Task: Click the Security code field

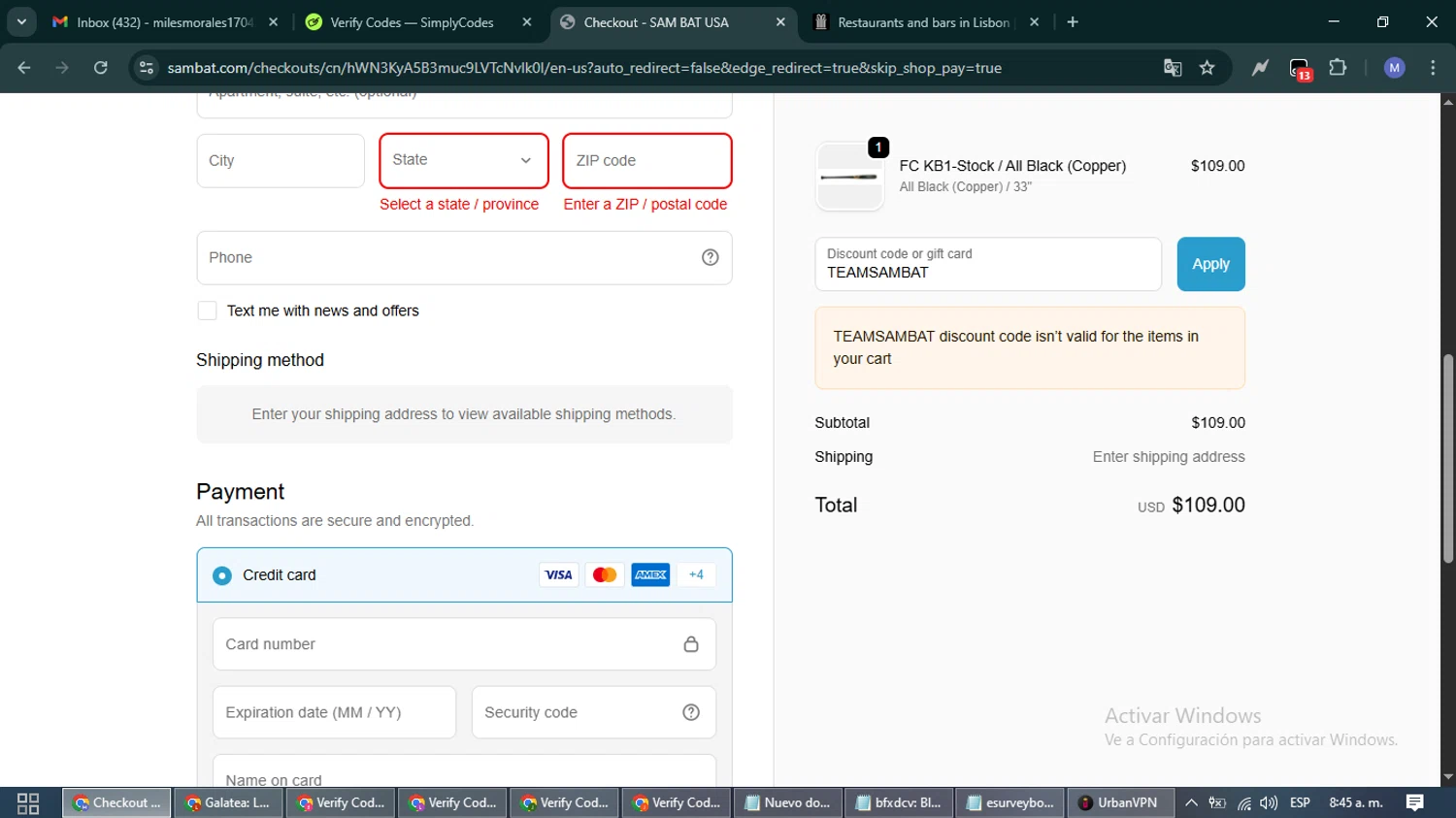Action: pyautogui.click(x=594, y=712)
